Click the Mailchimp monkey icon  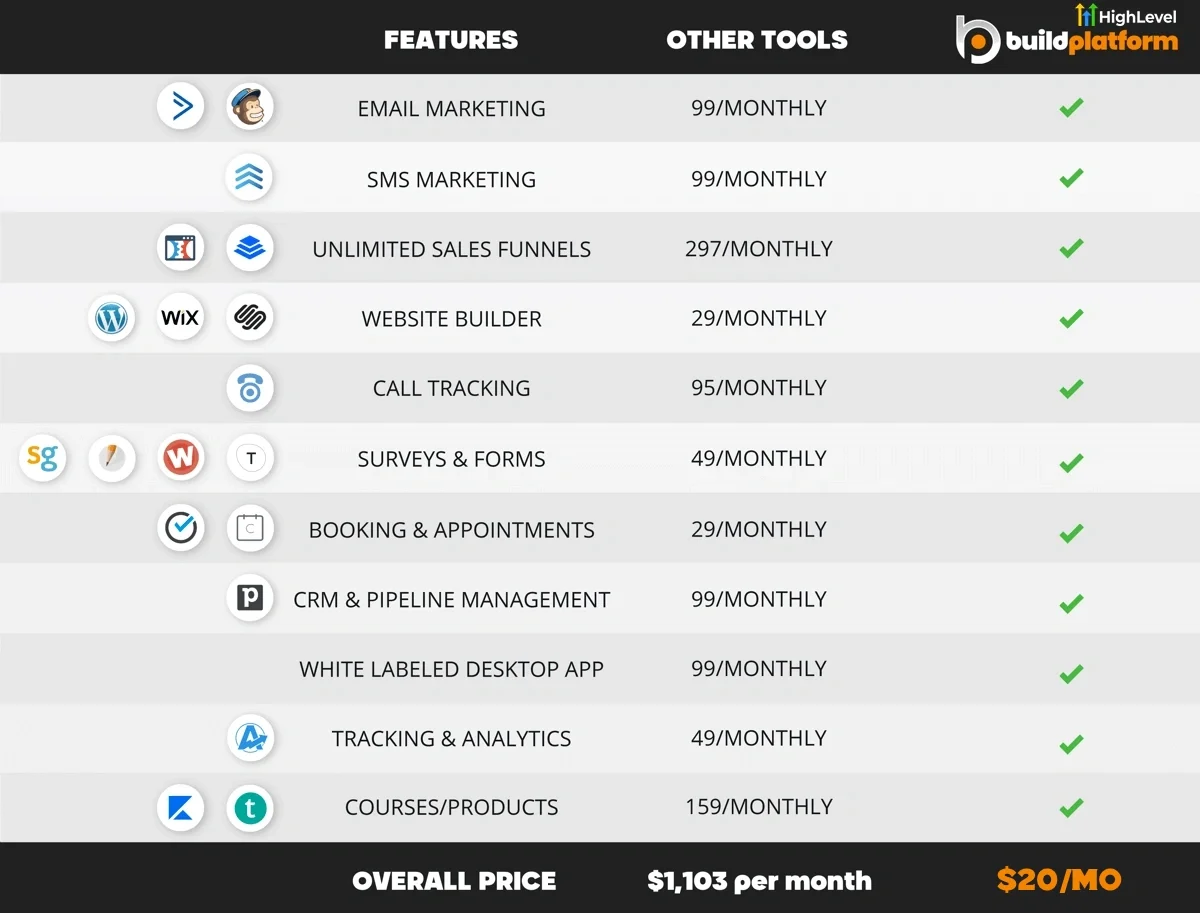pyautogui.click(x=249, y=106)
